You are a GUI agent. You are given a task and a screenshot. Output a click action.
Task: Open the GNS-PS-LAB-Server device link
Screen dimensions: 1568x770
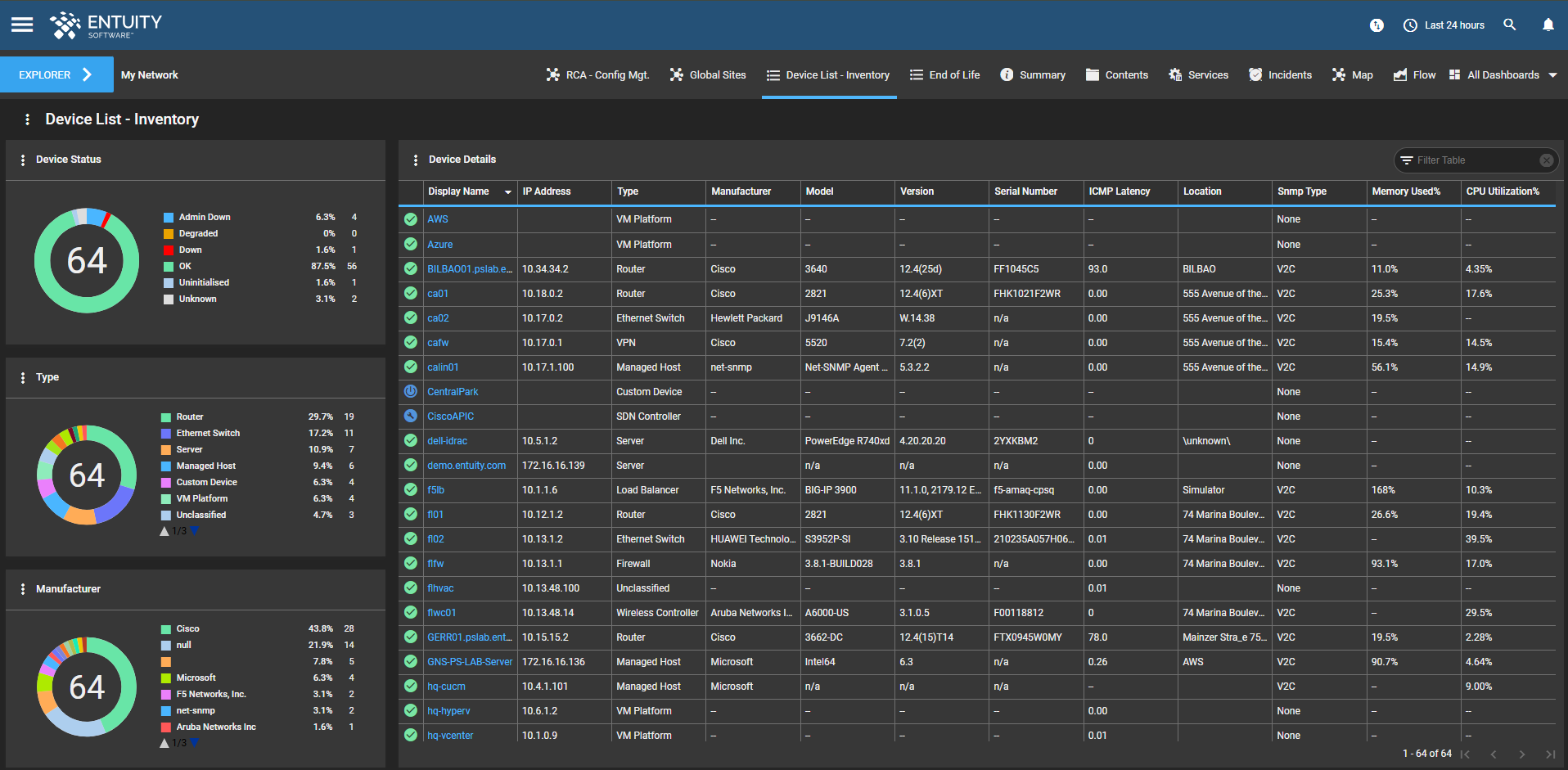(x=470, y=662)
